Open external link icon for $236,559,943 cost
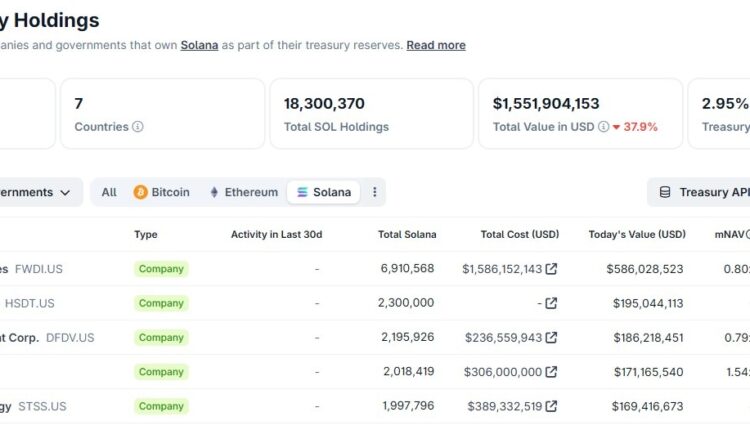This screenshot has width=750, height=430. tap(551, 338)
